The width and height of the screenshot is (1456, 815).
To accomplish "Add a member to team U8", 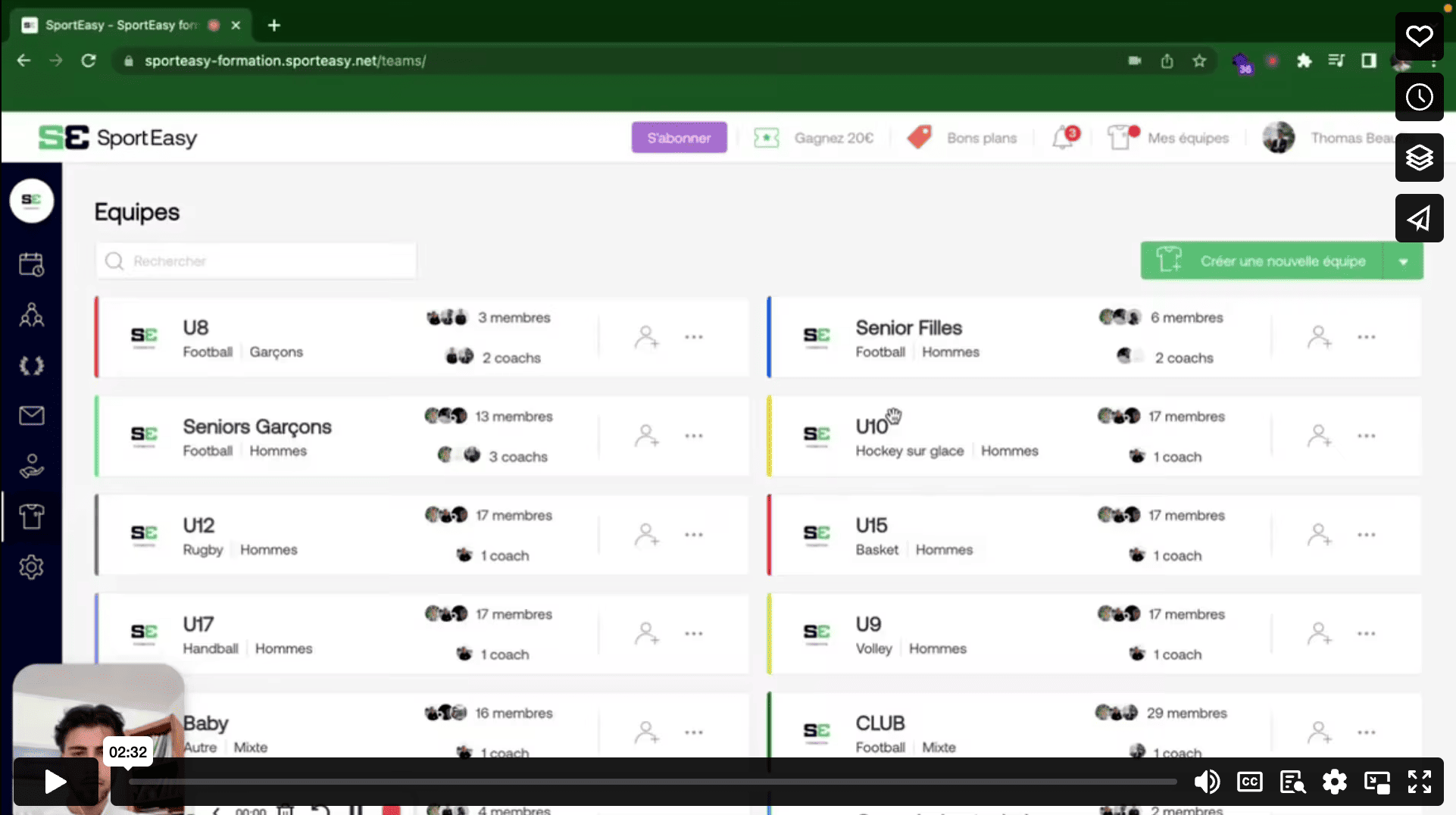I will pos(646,337).
